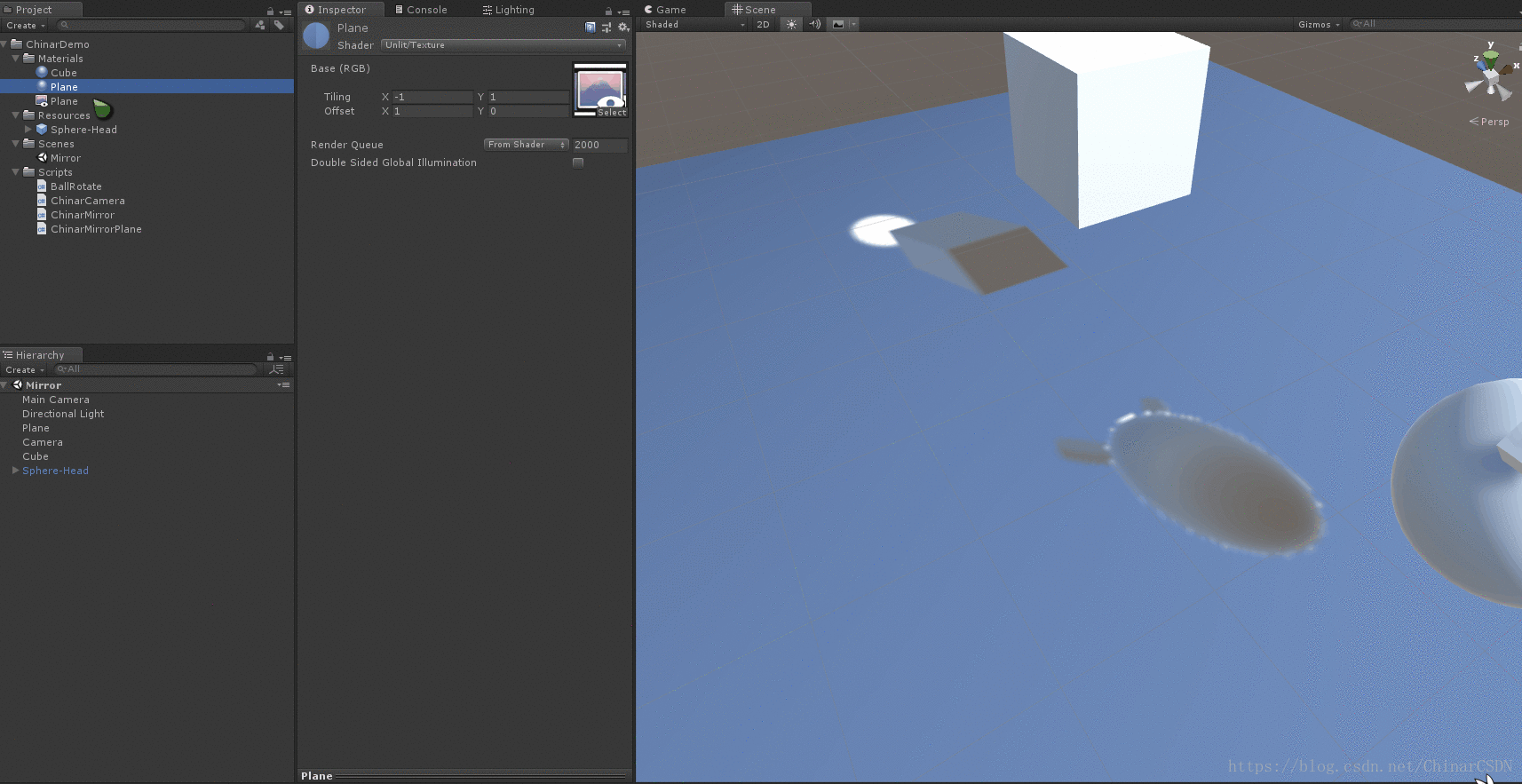Click Select button on Base texture slot

(x=612, y=113)
